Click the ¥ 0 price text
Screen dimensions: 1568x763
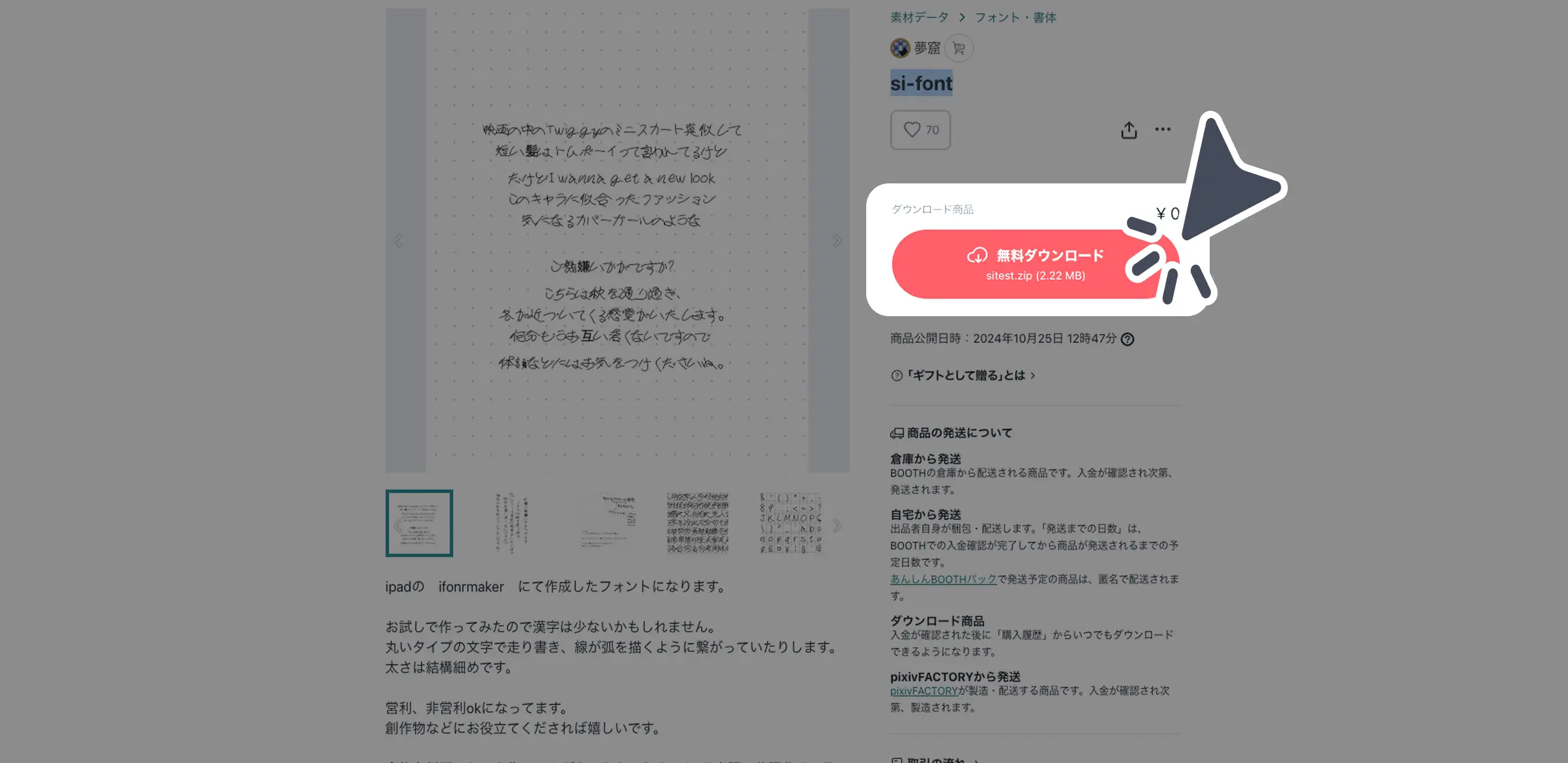(1168, 214)
